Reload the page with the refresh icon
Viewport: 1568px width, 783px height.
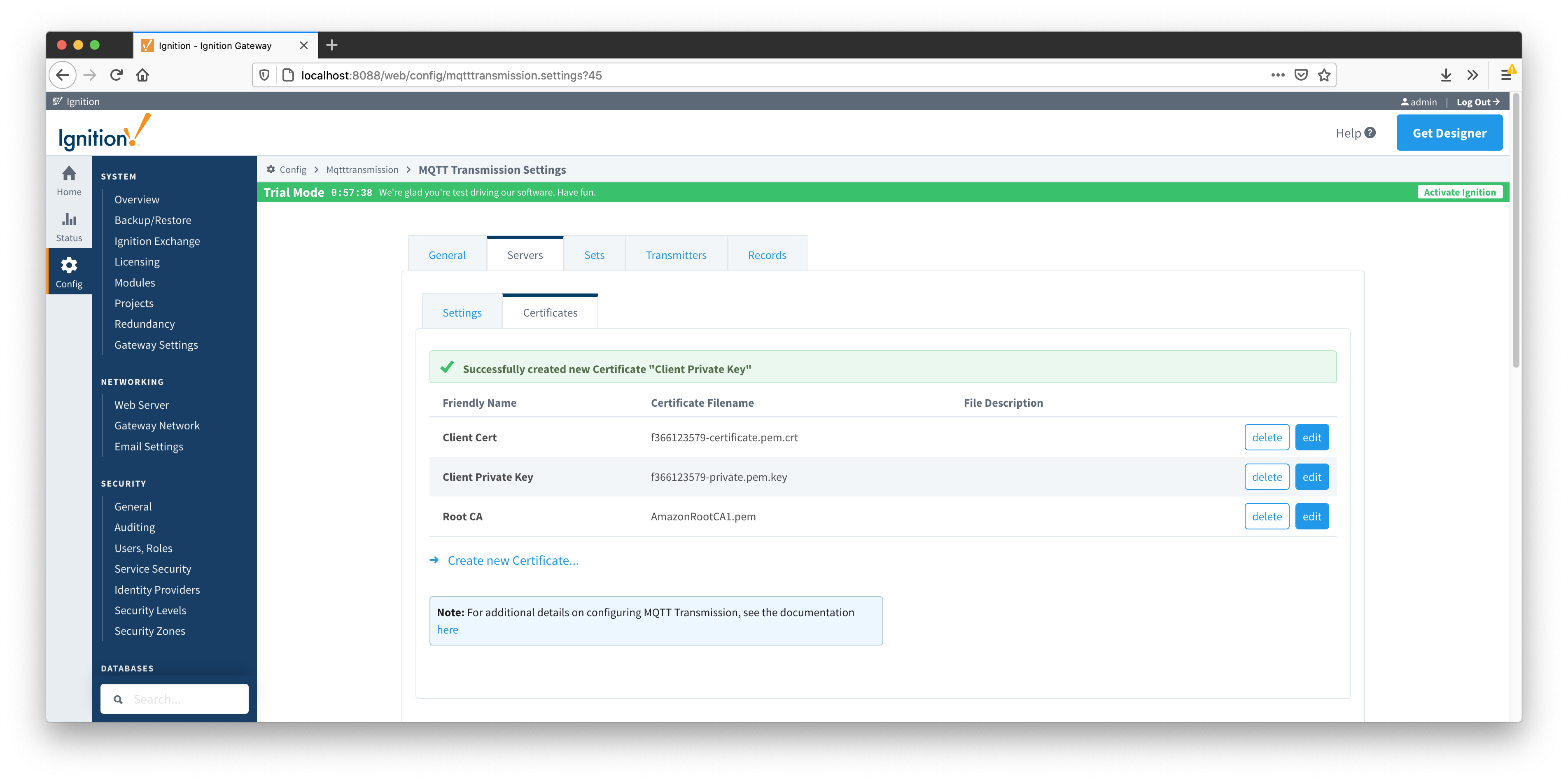(x=116, y=75)
